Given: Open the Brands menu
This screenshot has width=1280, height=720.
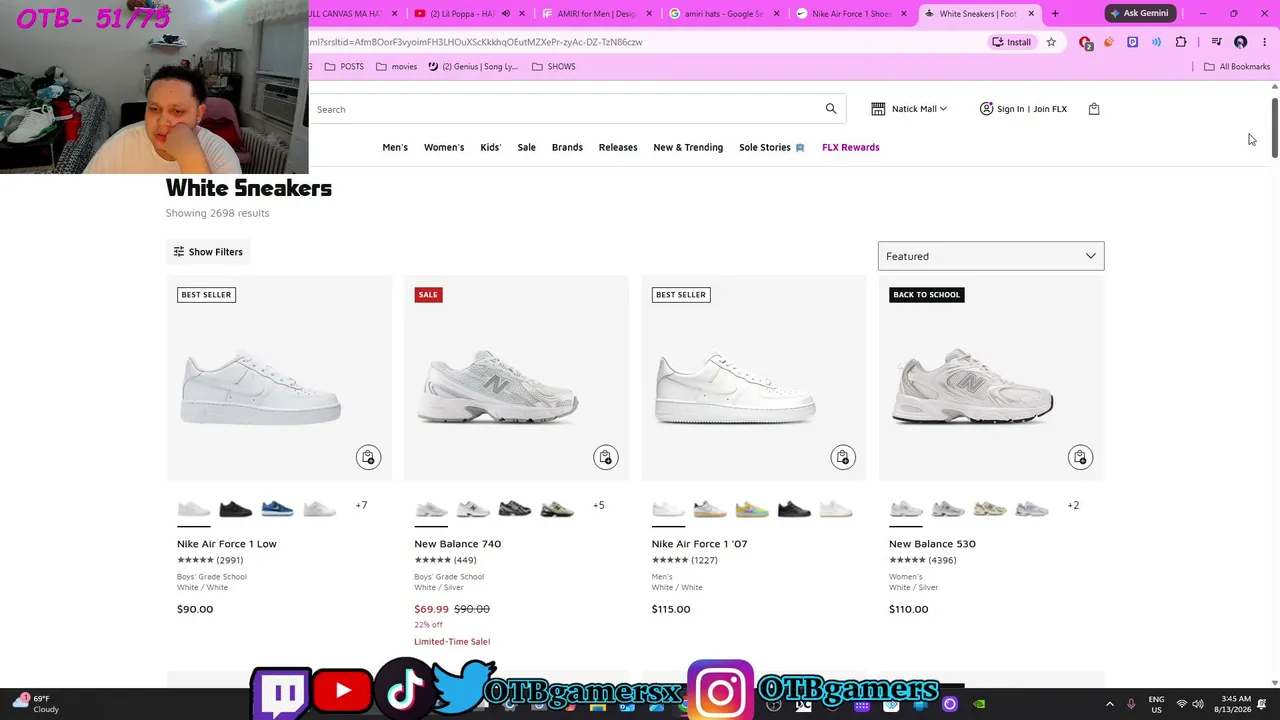Looking at the screenshot, I should point(567,147).
